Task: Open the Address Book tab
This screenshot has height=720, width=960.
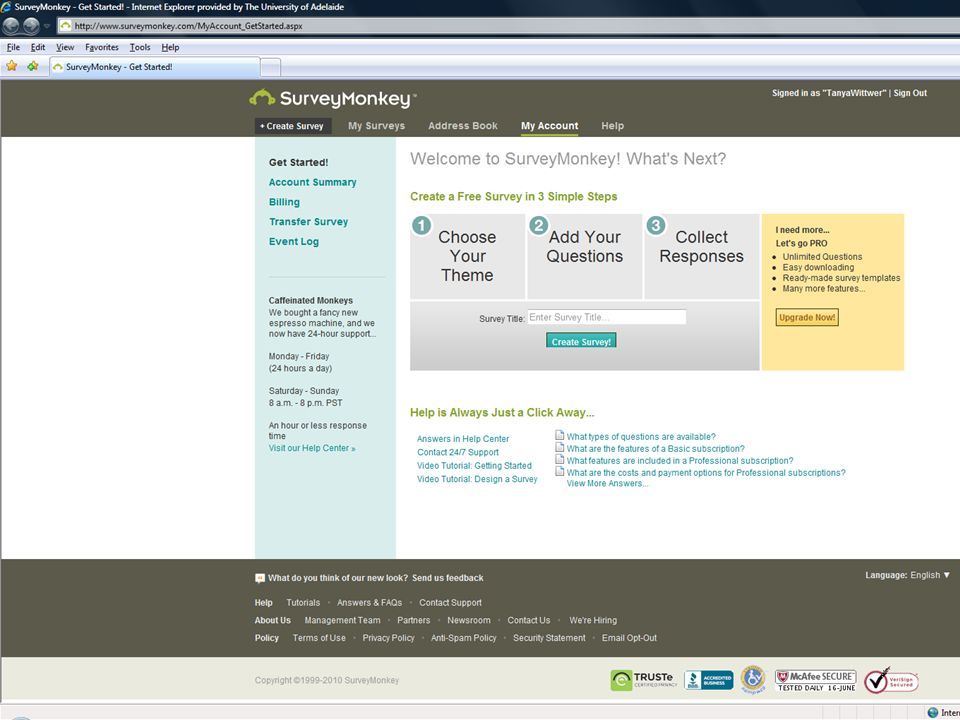Action: pyautogui.click(x=463, y=126)
